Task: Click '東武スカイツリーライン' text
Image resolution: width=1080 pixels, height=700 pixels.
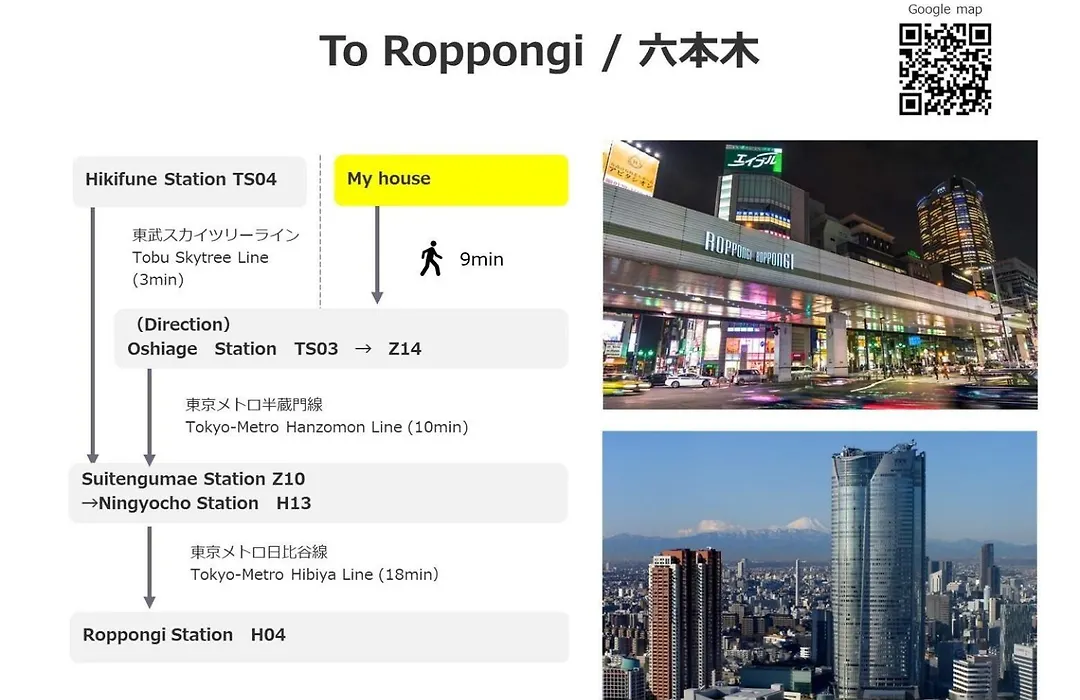Action: [216, 235]
